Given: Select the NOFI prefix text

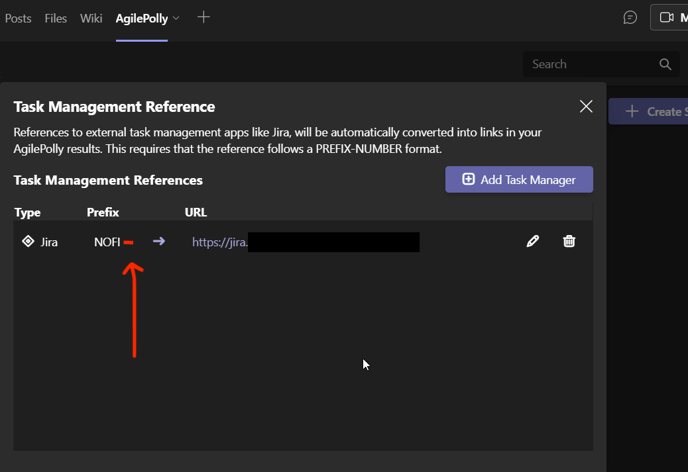Looking at the screenshot, I should pyautogui.click(x=107, y=242).
